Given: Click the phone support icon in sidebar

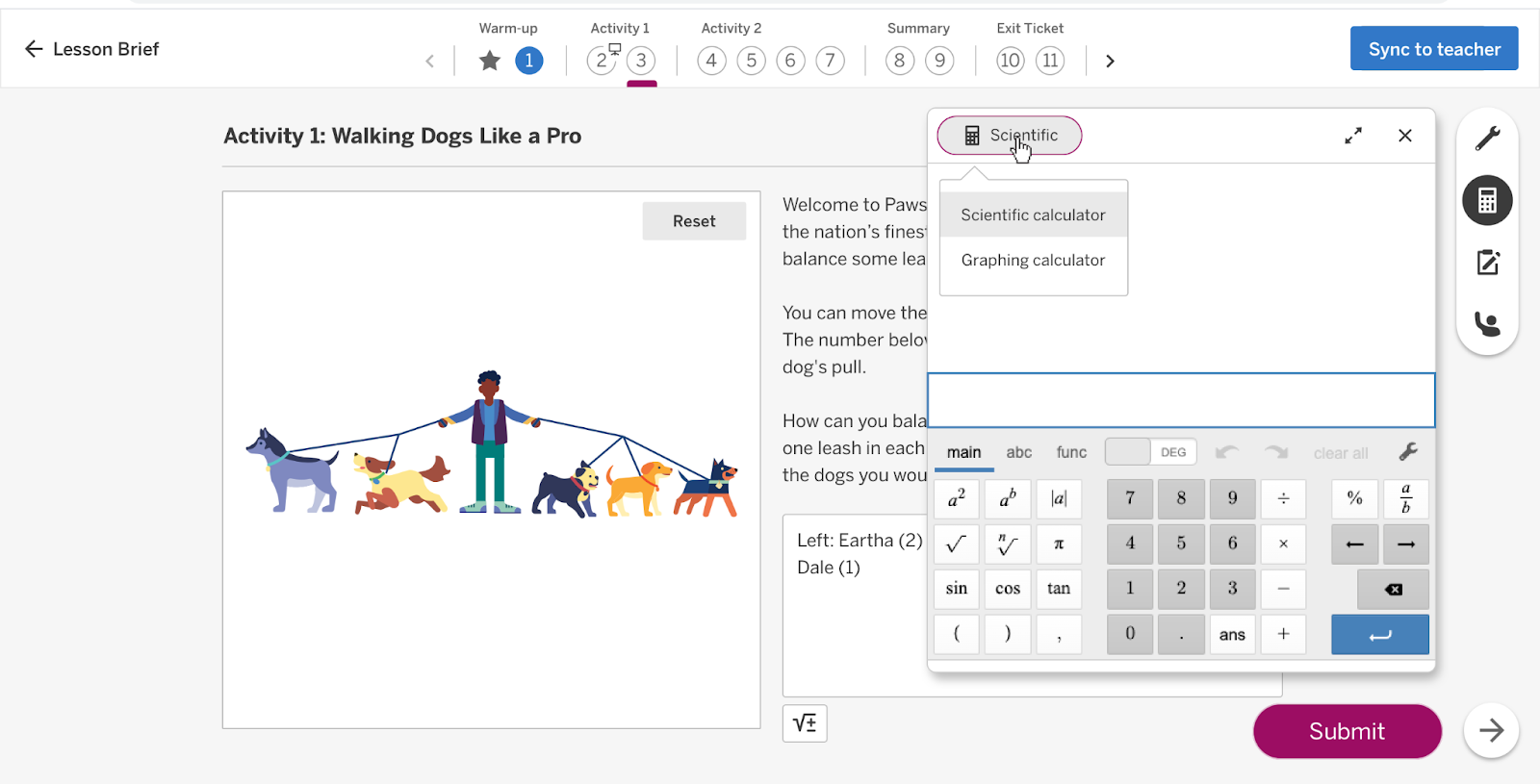Looking at the screenshot, I should tap(1487, 323).
